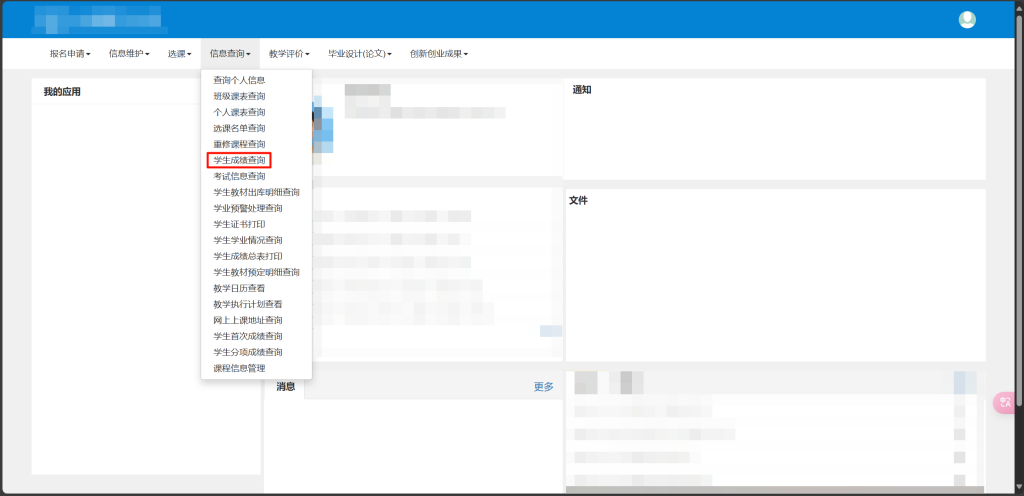
Task: Open 学生证书打印 menu option
Action: pos(239,224)
